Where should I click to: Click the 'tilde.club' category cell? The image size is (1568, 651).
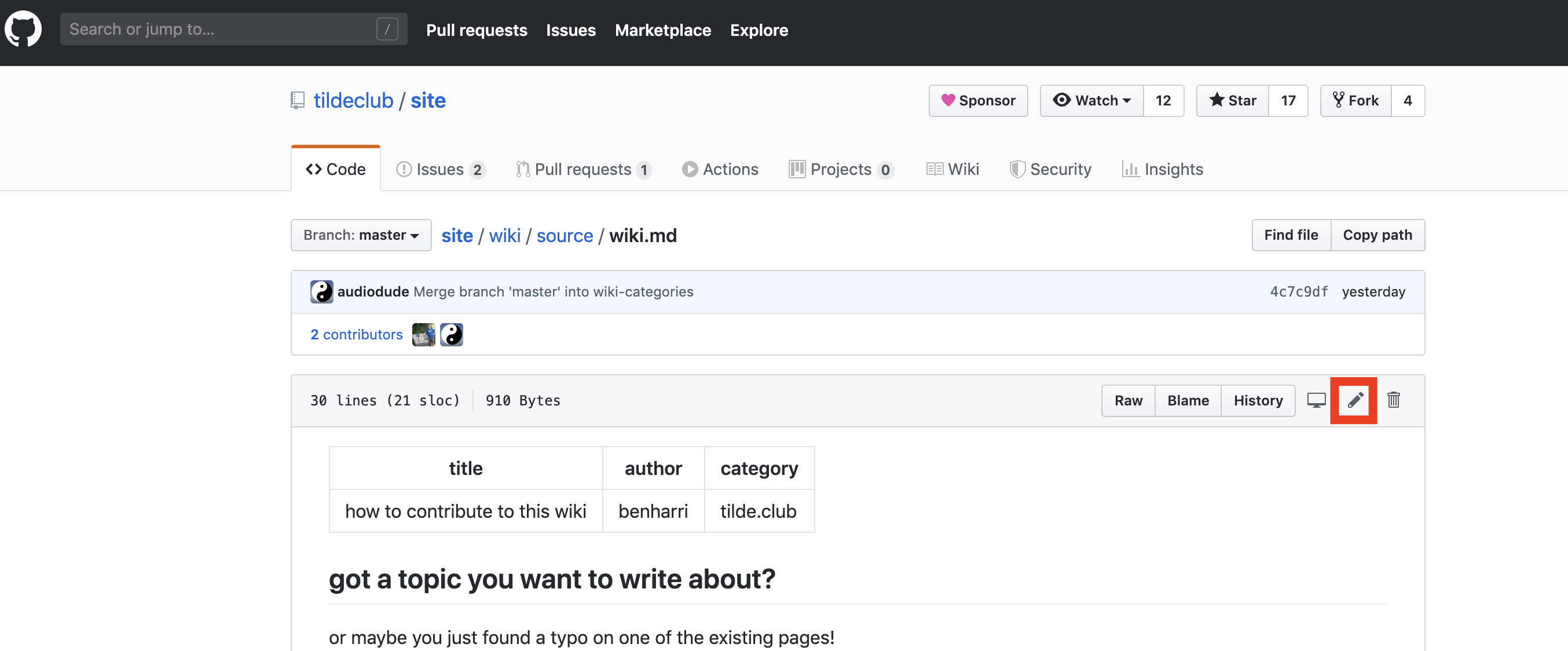pyautogui.click(x=759, y=511)
